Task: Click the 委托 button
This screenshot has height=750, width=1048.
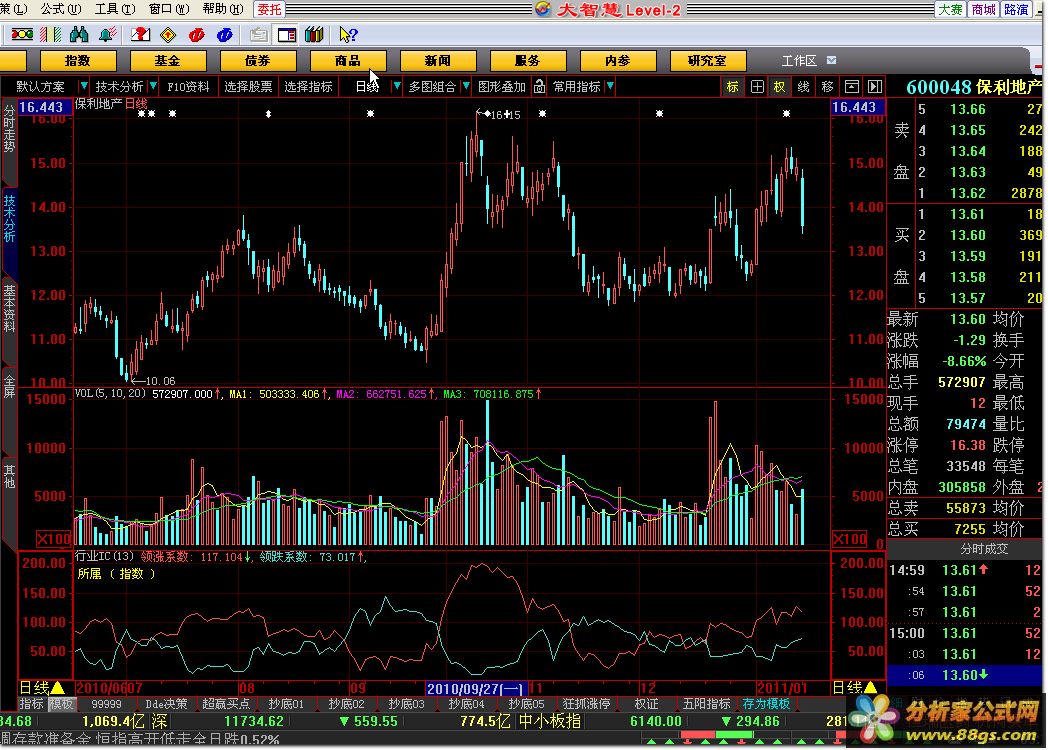Action: tap(269, 9)
